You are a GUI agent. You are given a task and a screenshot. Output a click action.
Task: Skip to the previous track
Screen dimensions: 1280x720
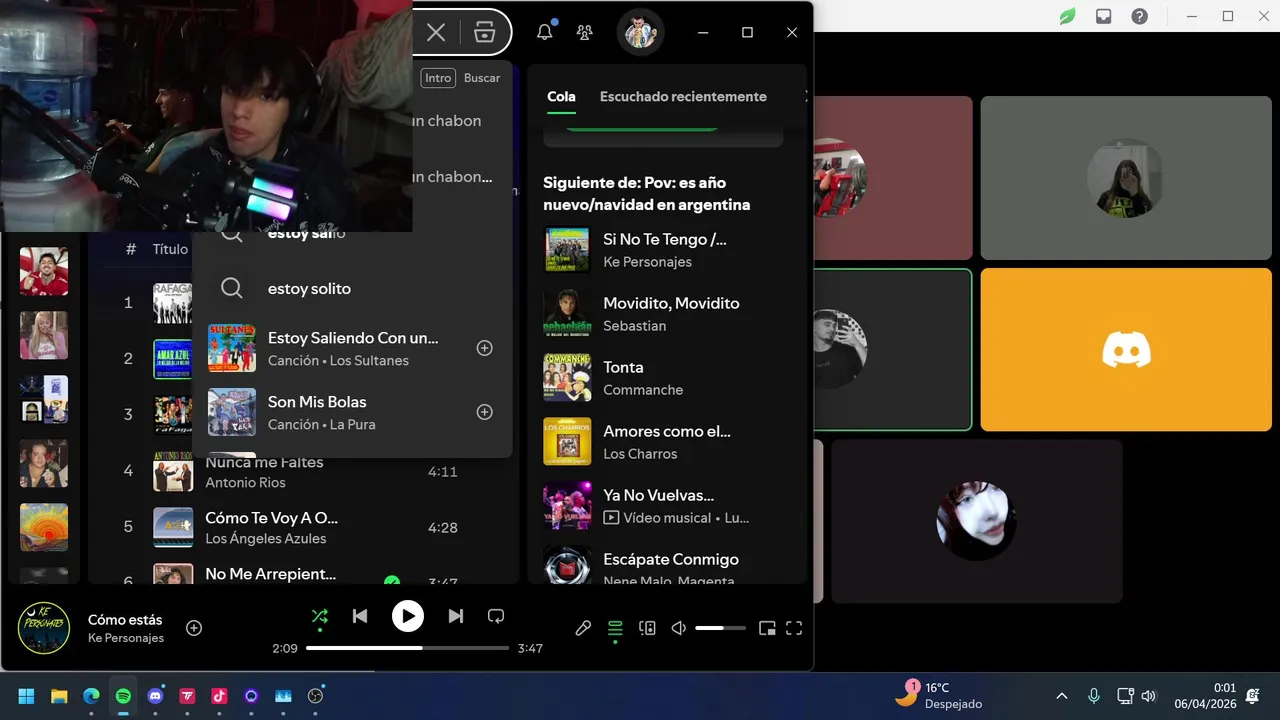coord(360,616)
